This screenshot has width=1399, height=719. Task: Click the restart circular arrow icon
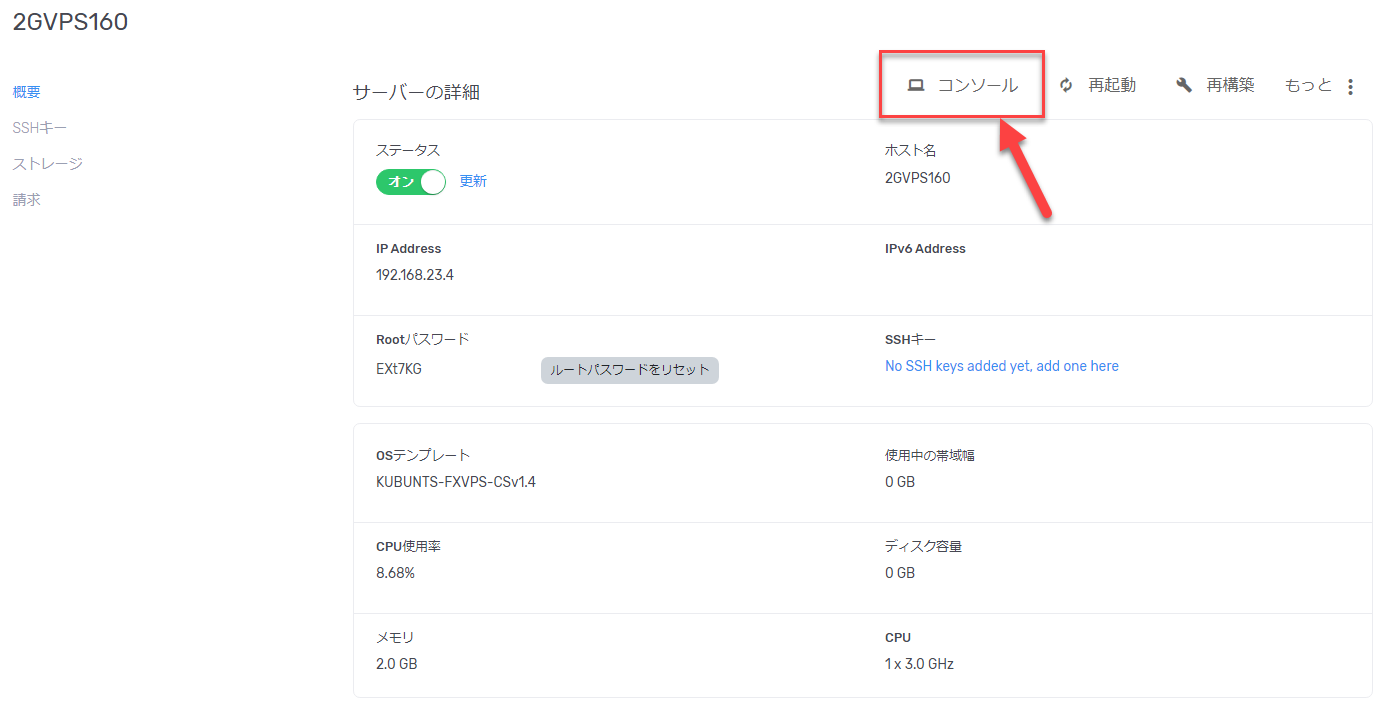[x=1065, y=85]
